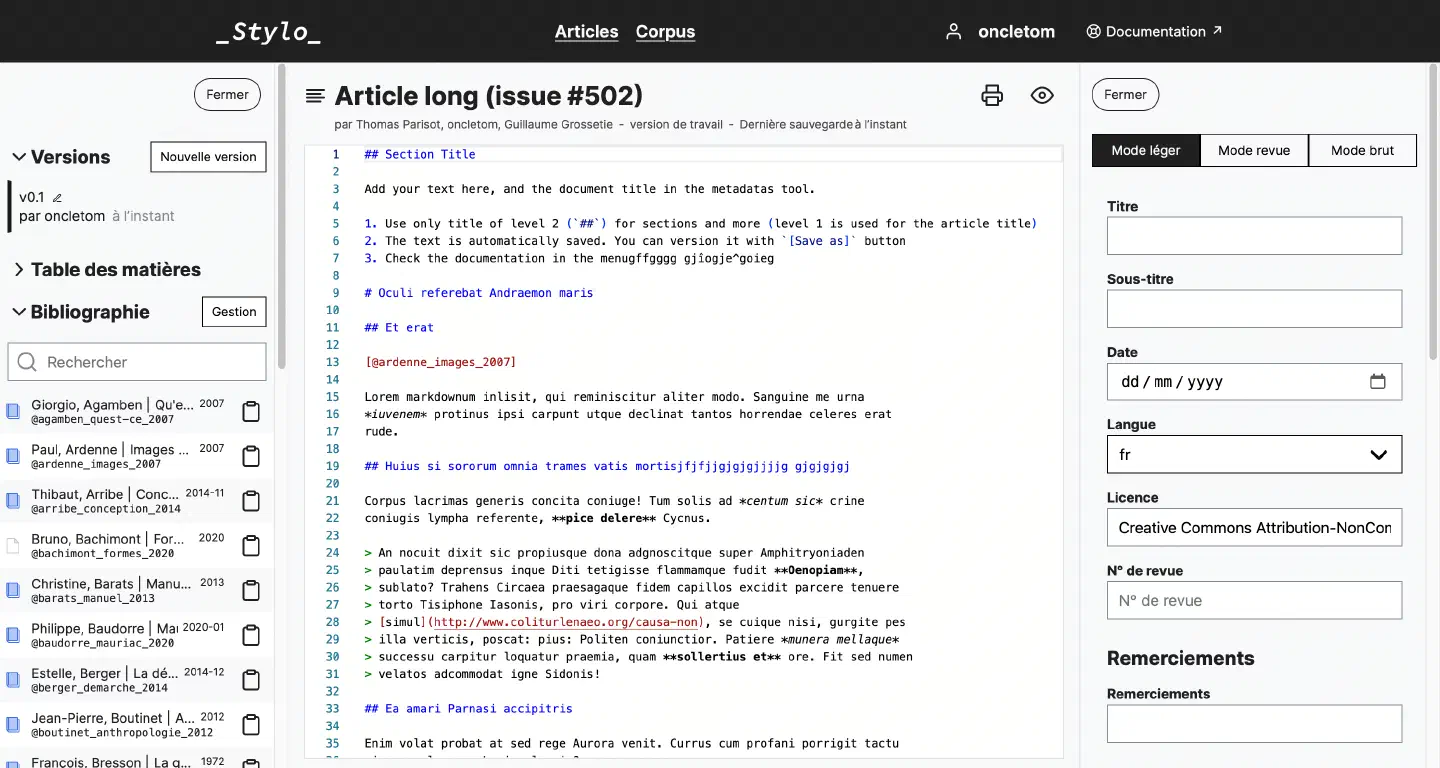Image resolution: width=1440 pixels, height=768 pixels.
Task: Go to Articles in top navigation
Action: click(x=587, y=32)
